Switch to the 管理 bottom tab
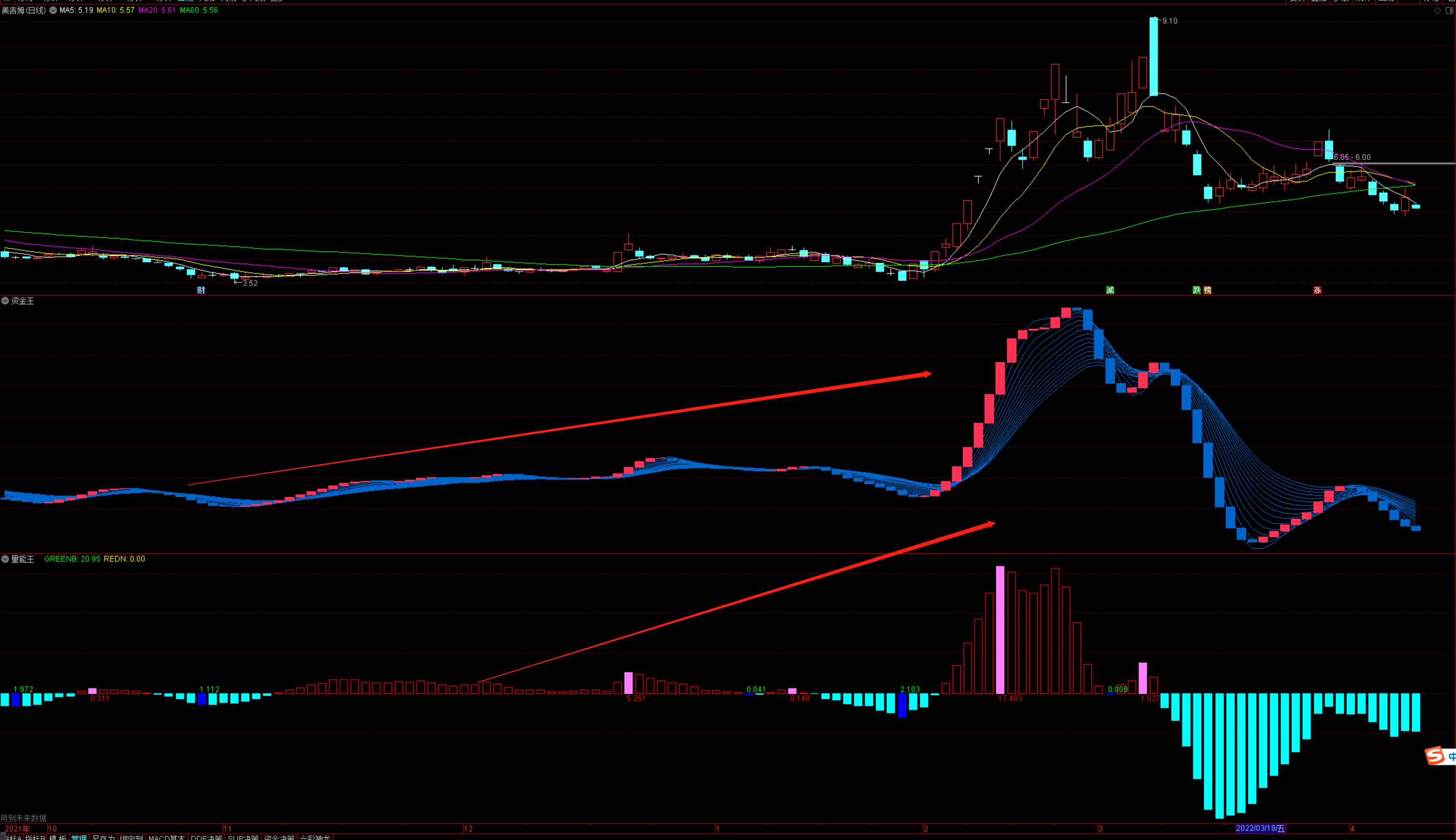Image resolution: width=1456 pixels, height=840 pixels. (79, 837)
